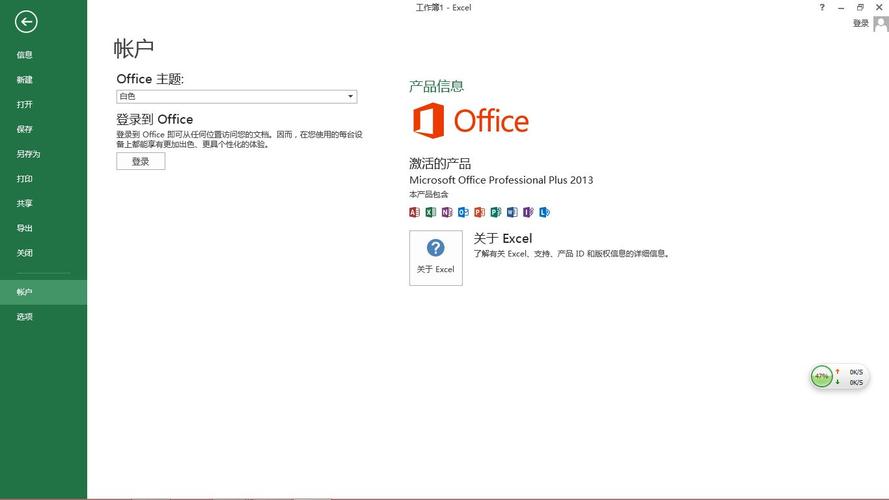The width and height of the screenshot is (889, 500).
Task: Close the Excel window
Action: tap(879, 7)
